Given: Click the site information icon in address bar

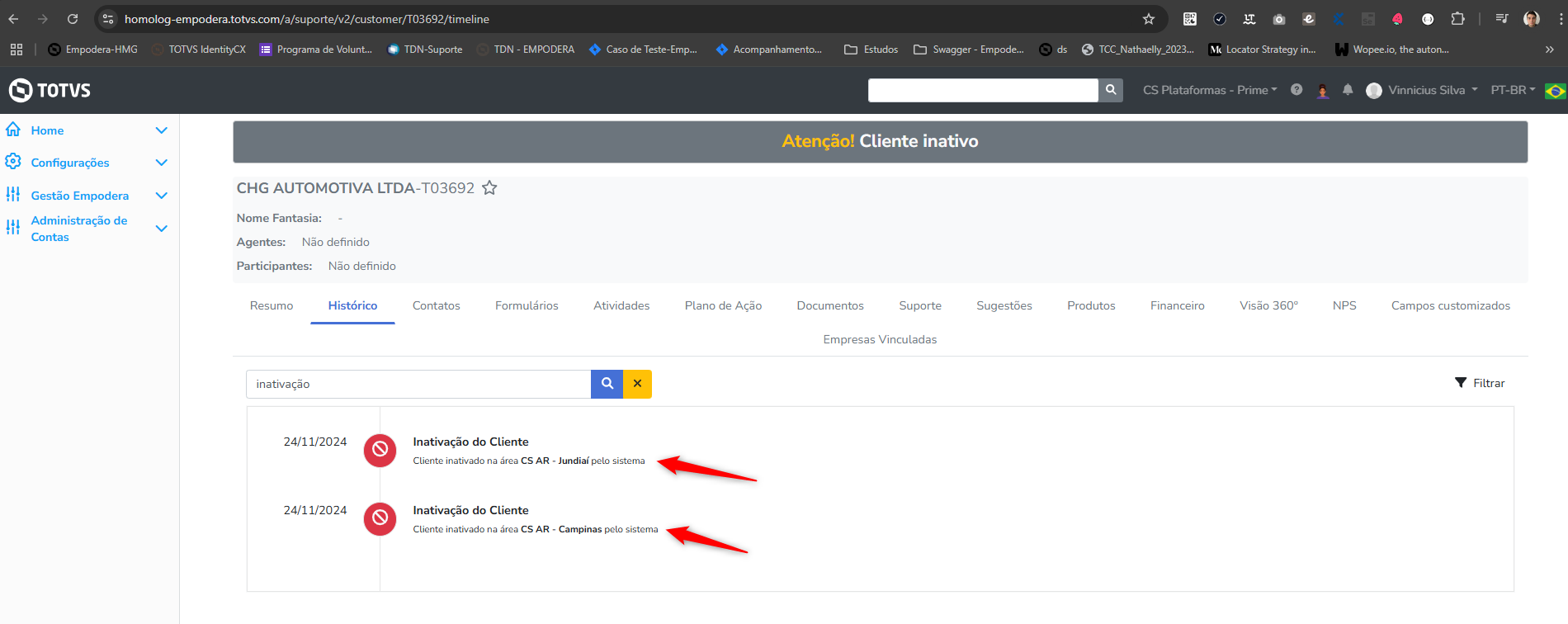Looking at the screenshot, I should [108, 19].
